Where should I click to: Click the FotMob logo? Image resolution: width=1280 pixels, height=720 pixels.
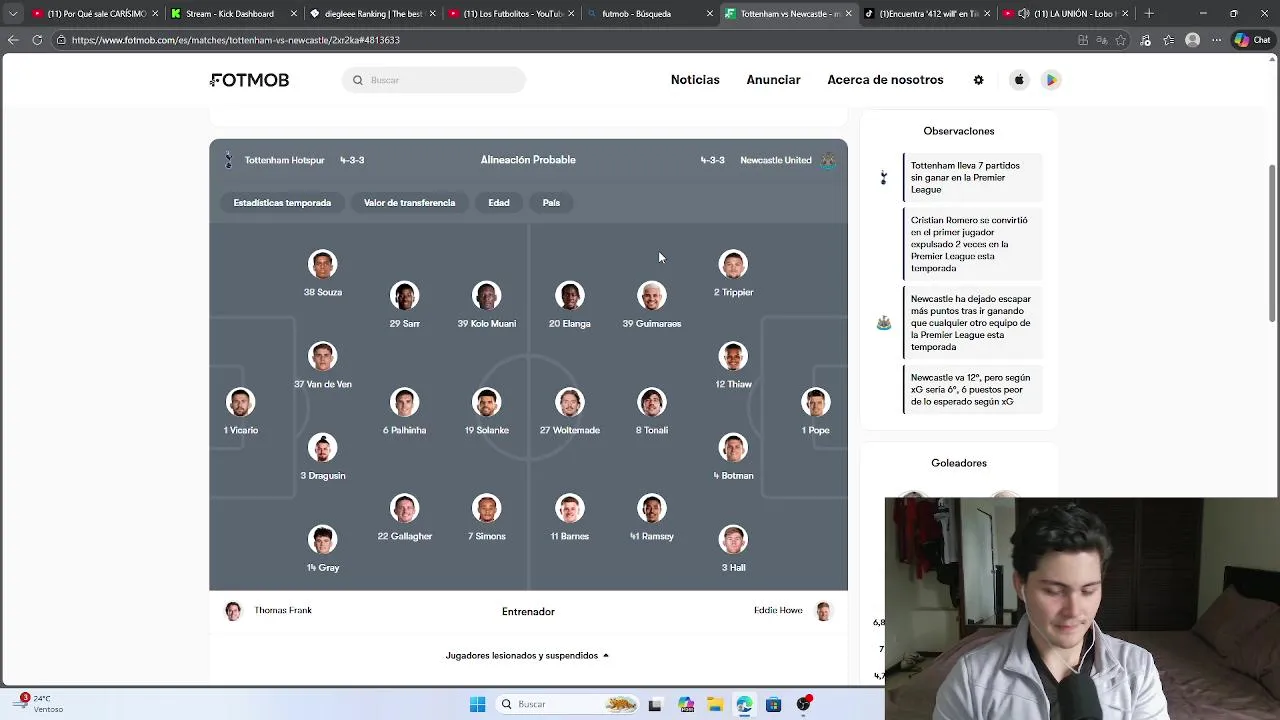coord(250,80)
